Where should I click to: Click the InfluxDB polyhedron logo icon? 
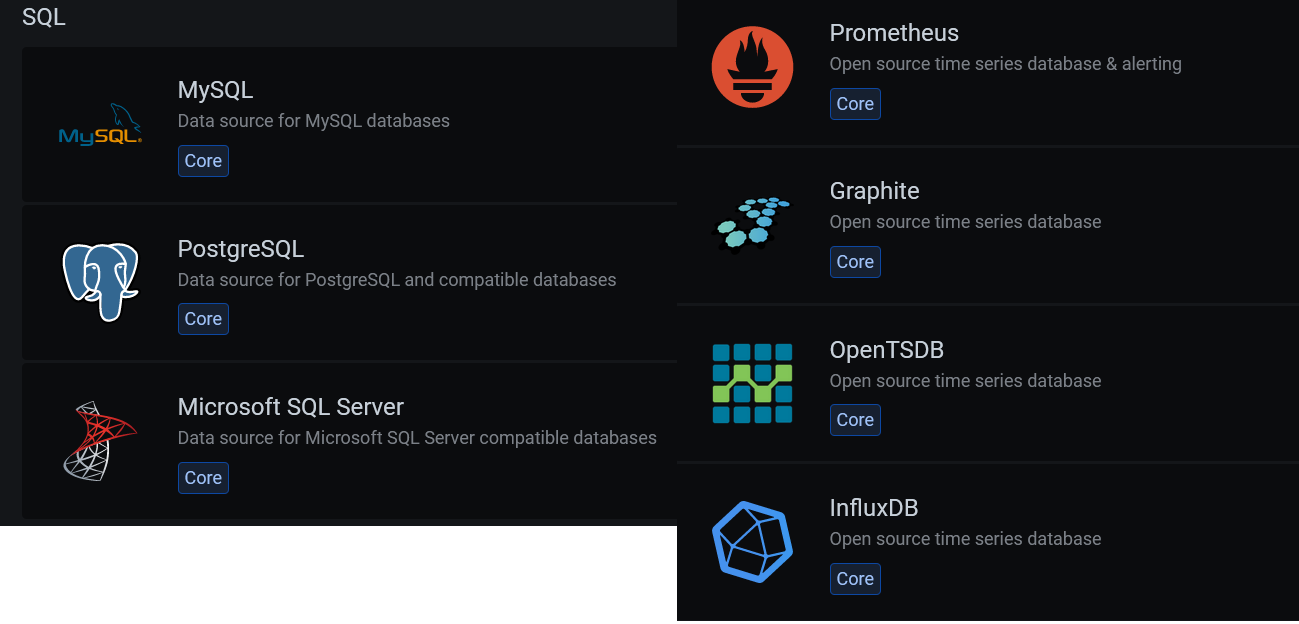pos(752,541)
